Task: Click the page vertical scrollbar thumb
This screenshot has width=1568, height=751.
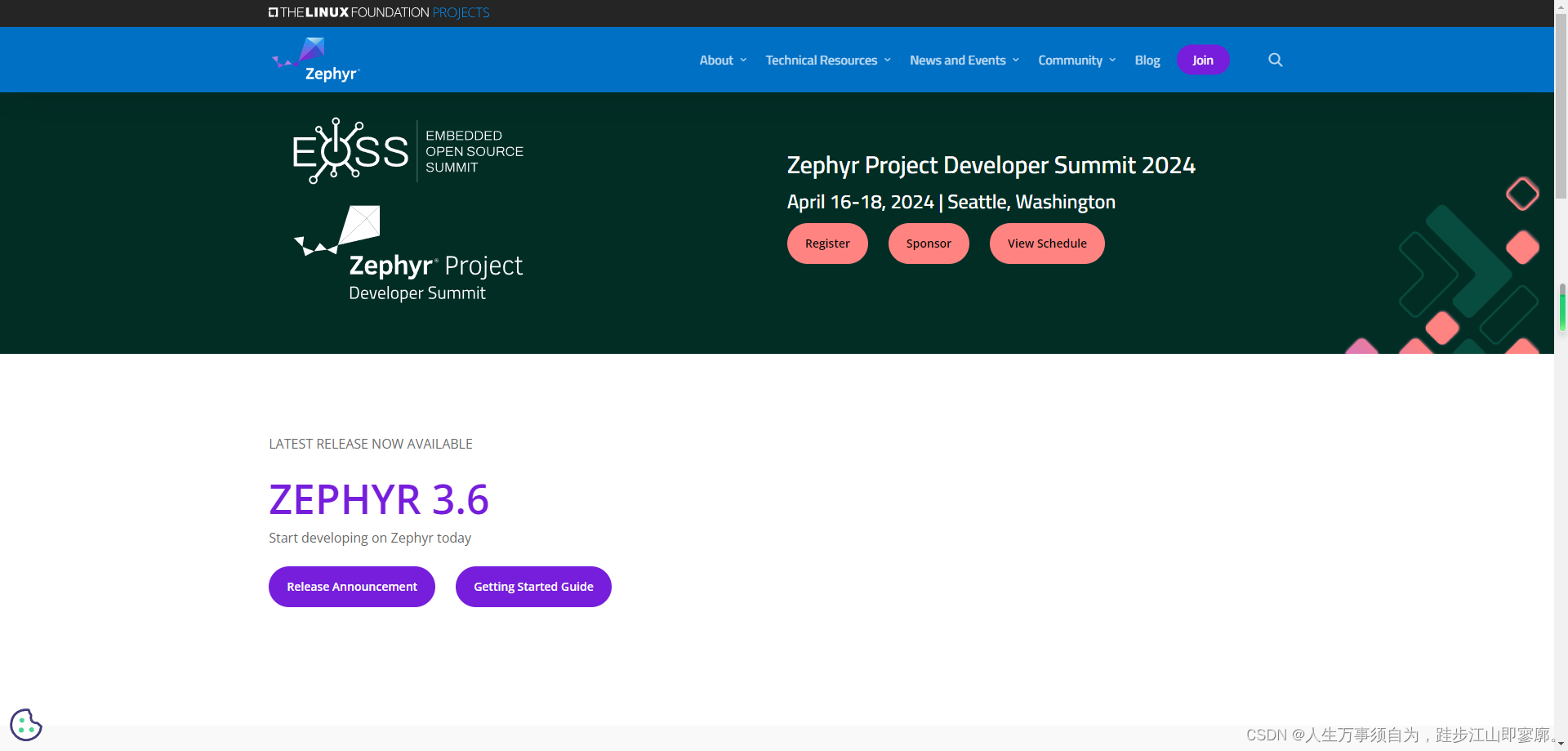Action: click(x=1561, y=105)
